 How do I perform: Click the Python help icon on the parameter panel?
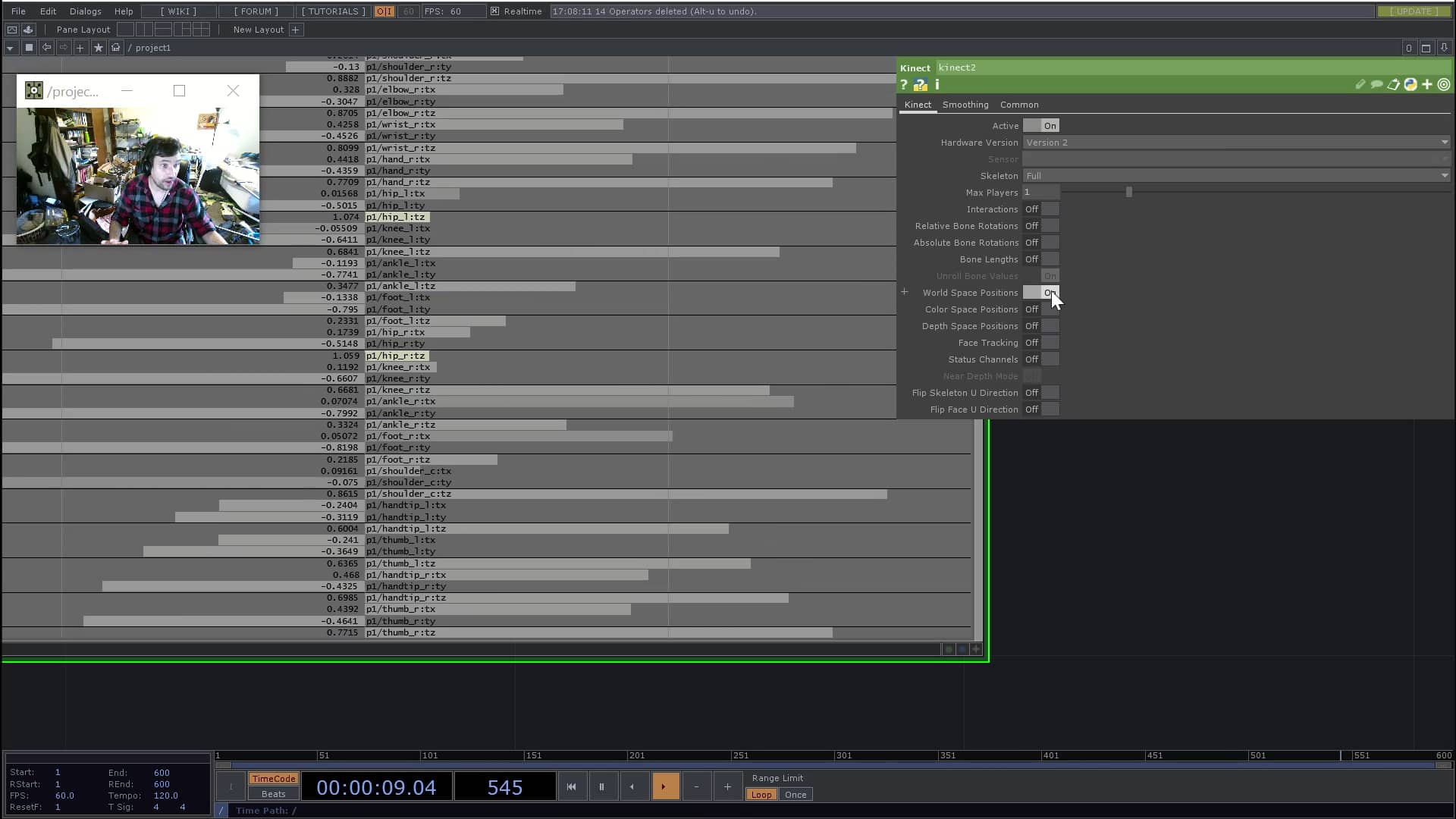(921, 84)
